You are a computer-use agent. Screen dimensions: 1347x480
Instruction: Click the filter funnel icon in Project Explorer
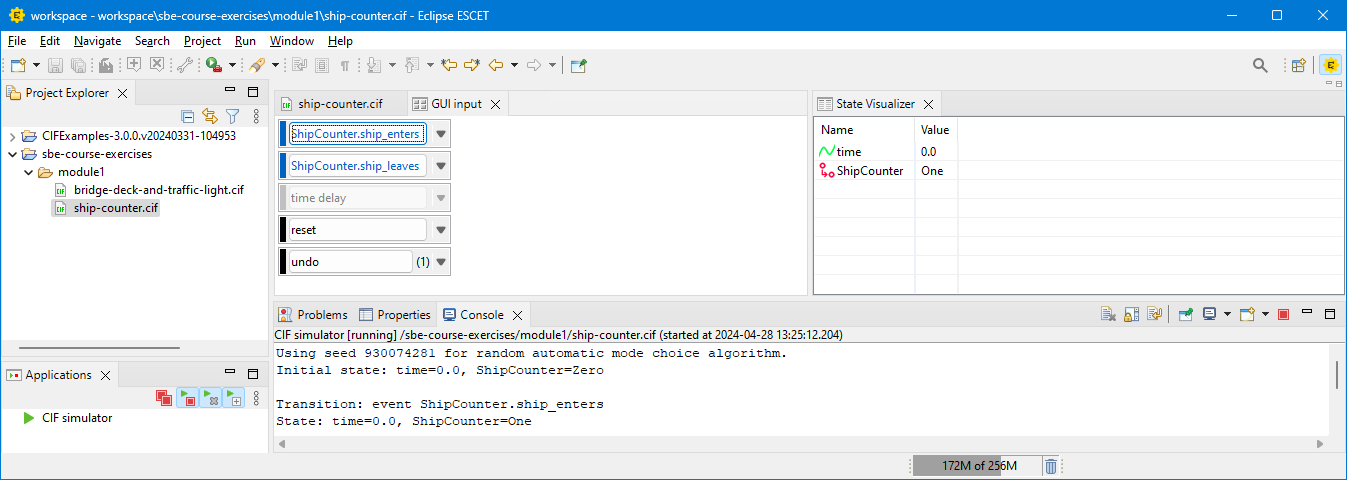[232, 116]
